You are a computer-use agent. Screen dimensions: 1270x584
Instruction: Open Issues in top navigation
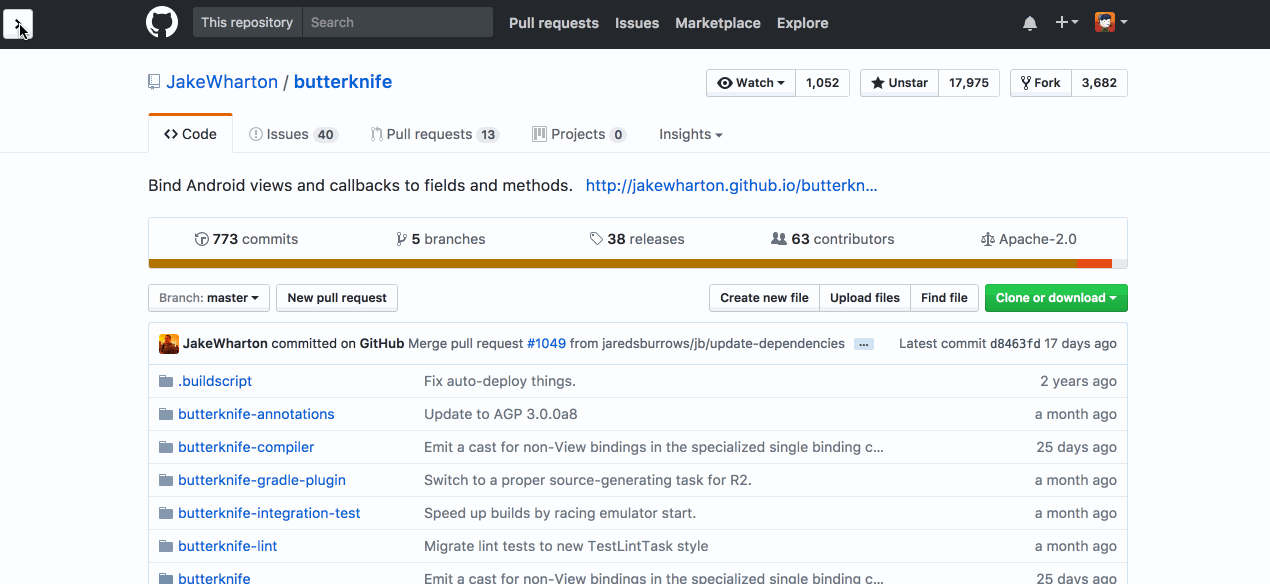click(x=637, y=23)
